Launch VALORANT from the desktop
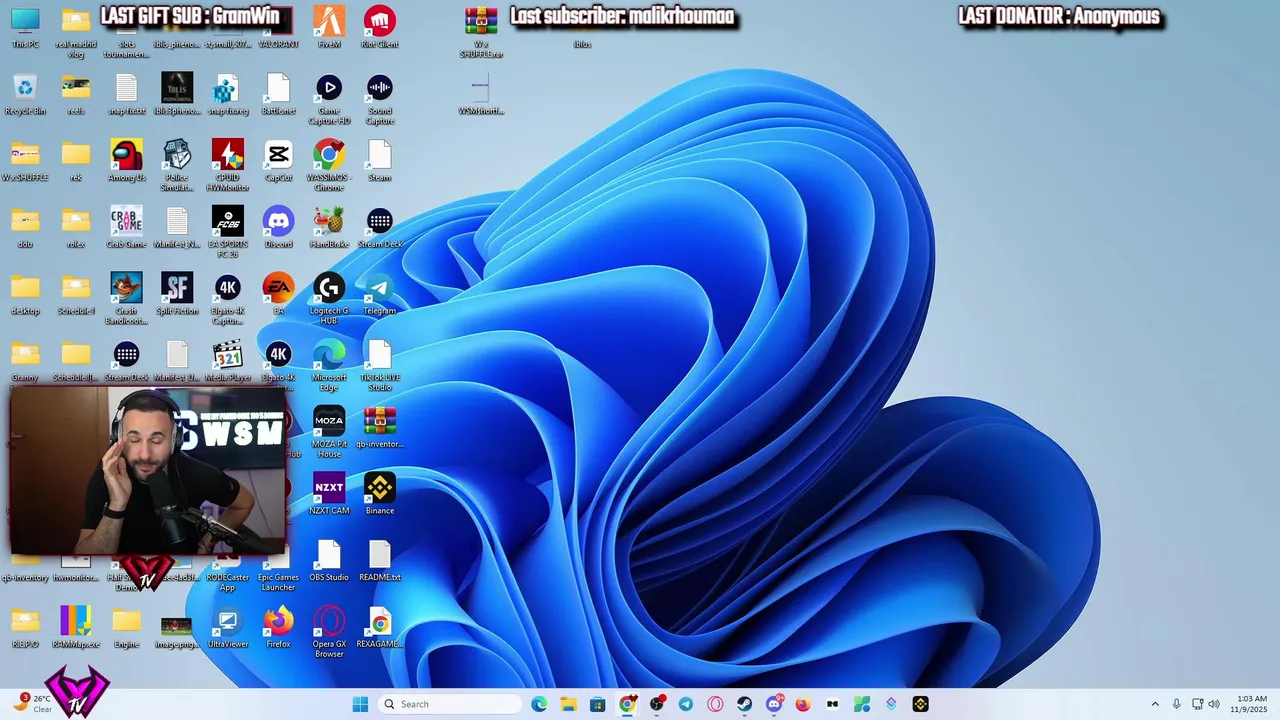This screenshot has width=1280, height=720. tap(278, 27)
